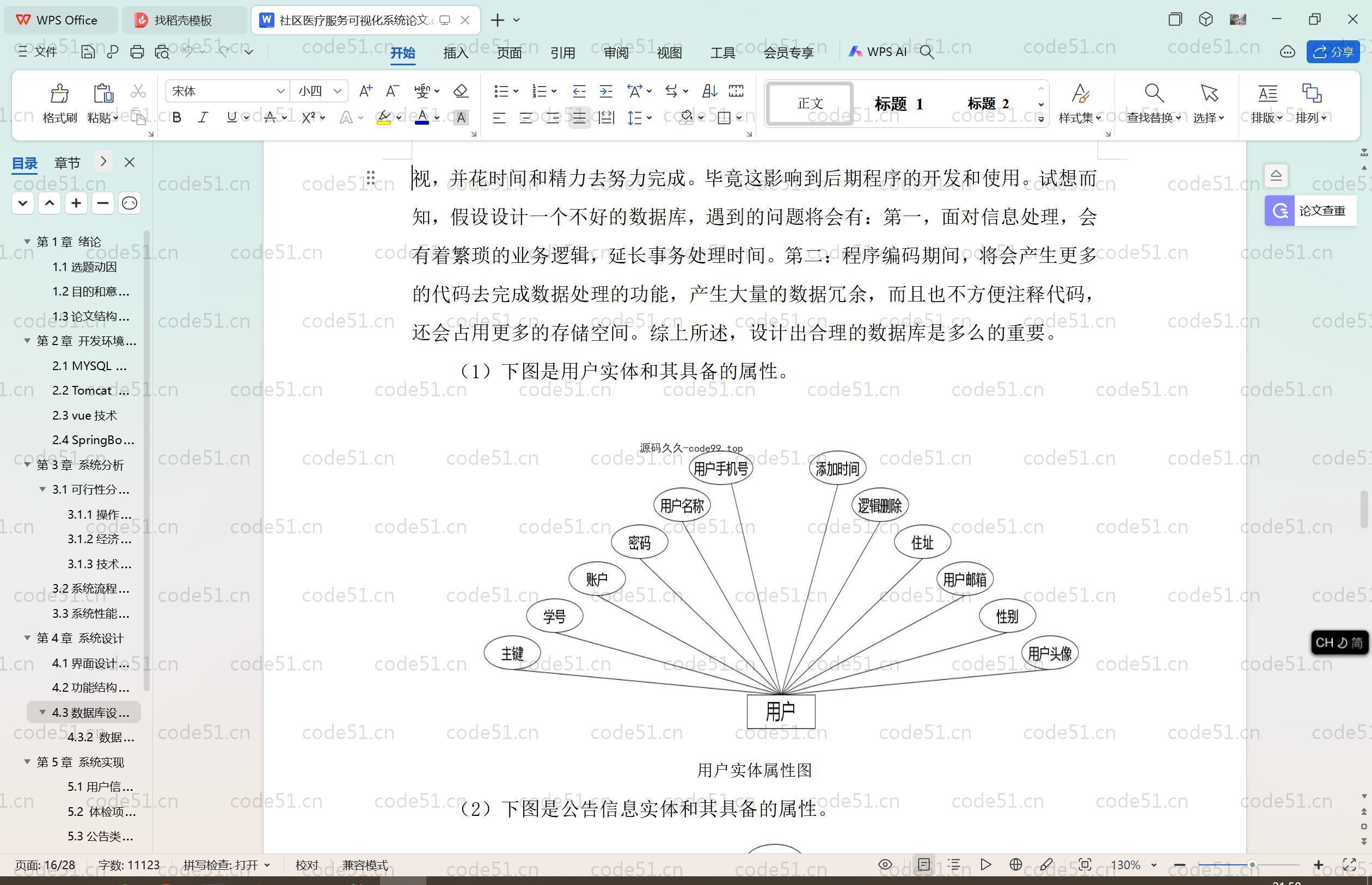
Task: Click eye-protection mode icon in status bar
Action: (885, 864)
